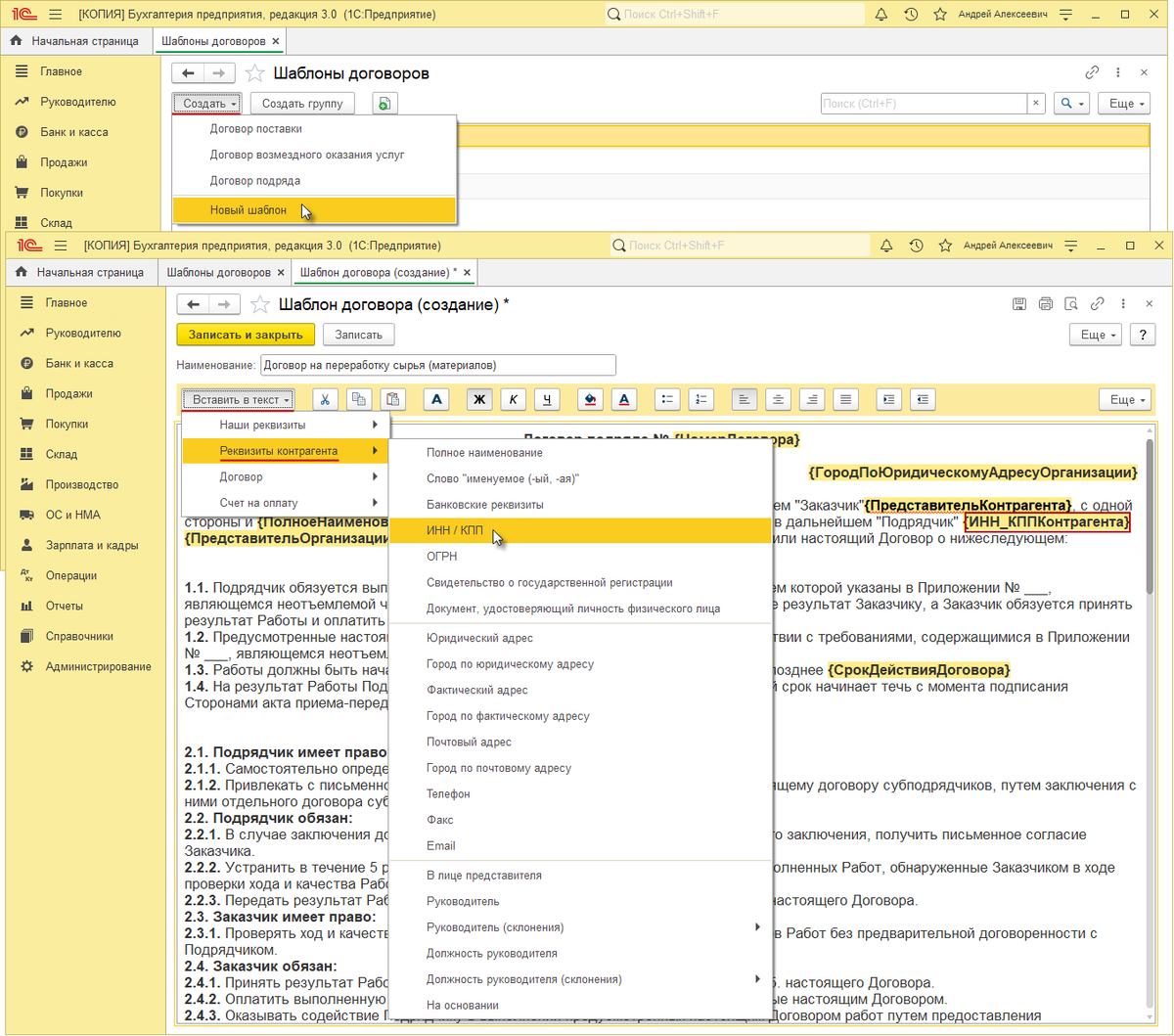Image resolution: width=1174 pixels, height=1036 pixels.
Task: Click the Наименование input field
Action: coord(438,365)
